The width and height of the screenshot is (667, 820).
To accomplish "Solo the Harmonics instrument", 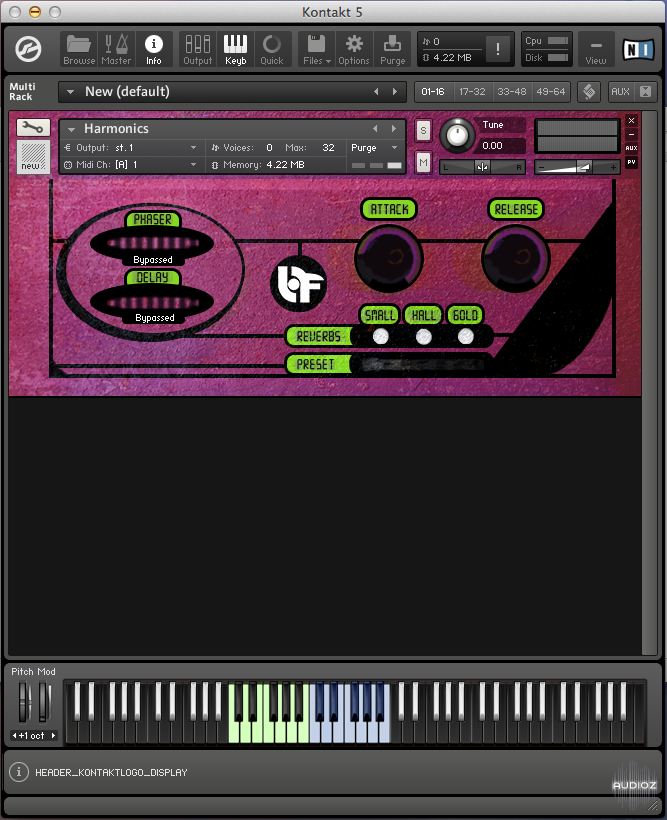I will coord(423,131).
